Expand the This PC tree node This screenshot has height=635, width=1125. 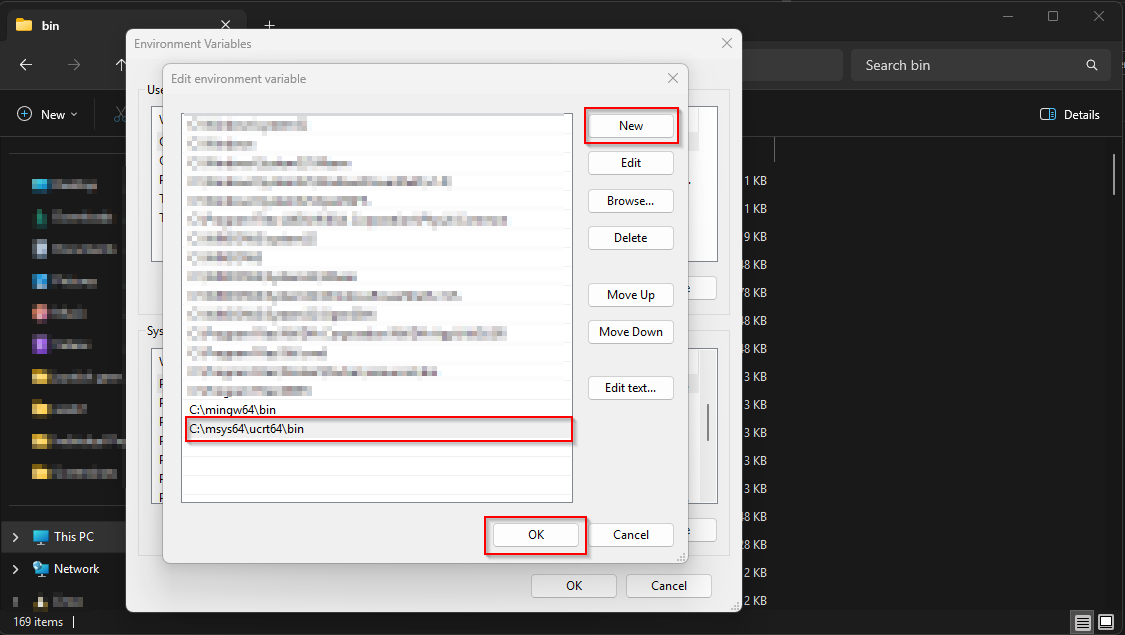point(15,537)
